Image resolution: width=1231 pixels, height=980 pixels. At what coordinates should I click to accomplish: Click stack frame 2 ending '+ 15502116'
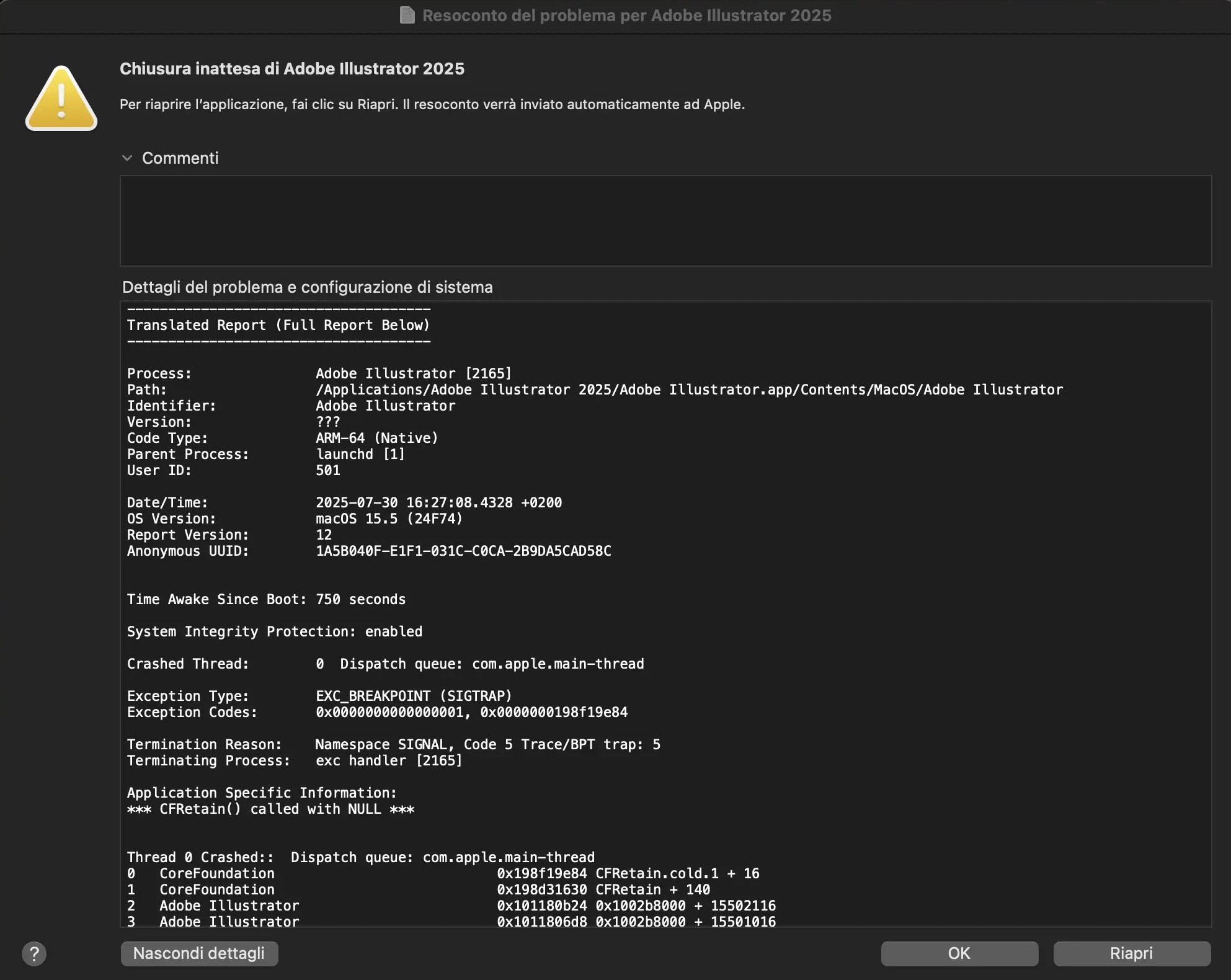point(451,906)
